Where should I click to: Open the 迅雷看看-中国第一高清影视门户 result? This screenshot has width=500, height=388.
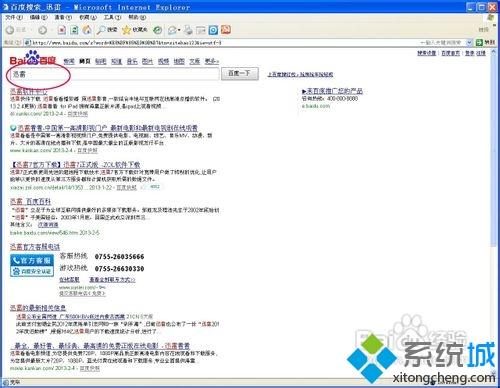click(x=108, y=128)
